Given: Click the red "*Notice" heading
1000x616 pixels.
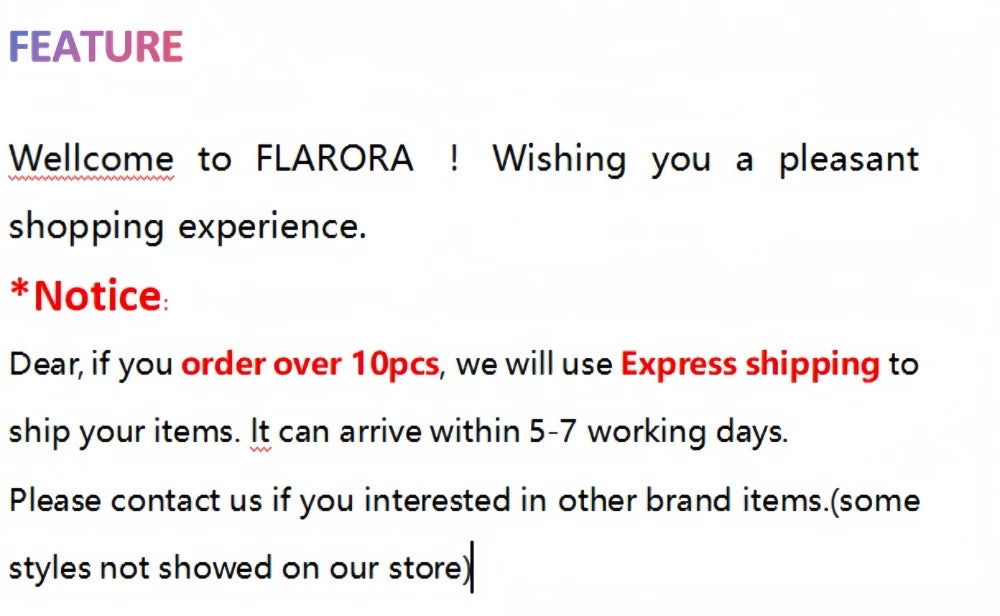Looking at the screenshot, I should tap(85, 296).
